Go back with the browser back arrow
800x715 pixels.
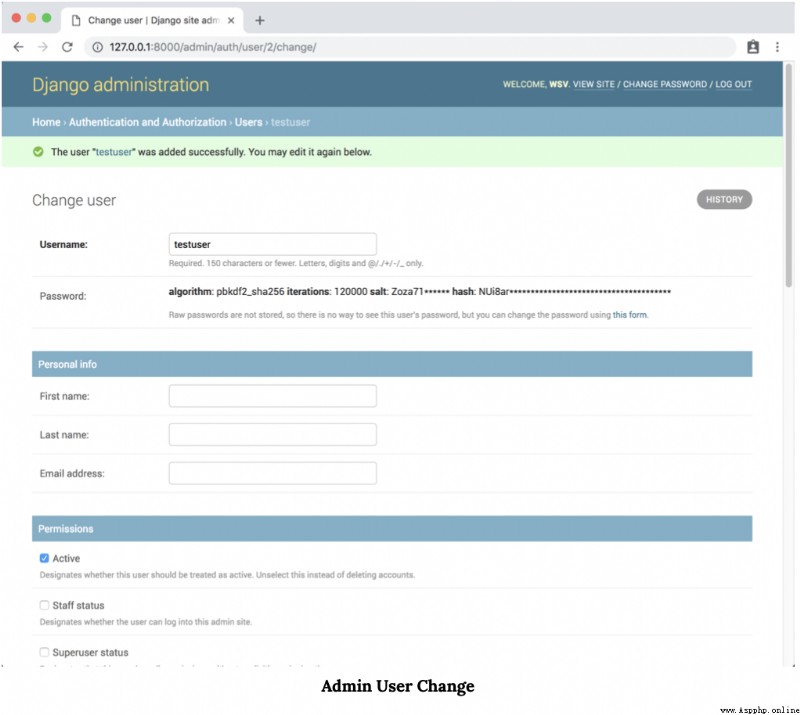(18, 47)
